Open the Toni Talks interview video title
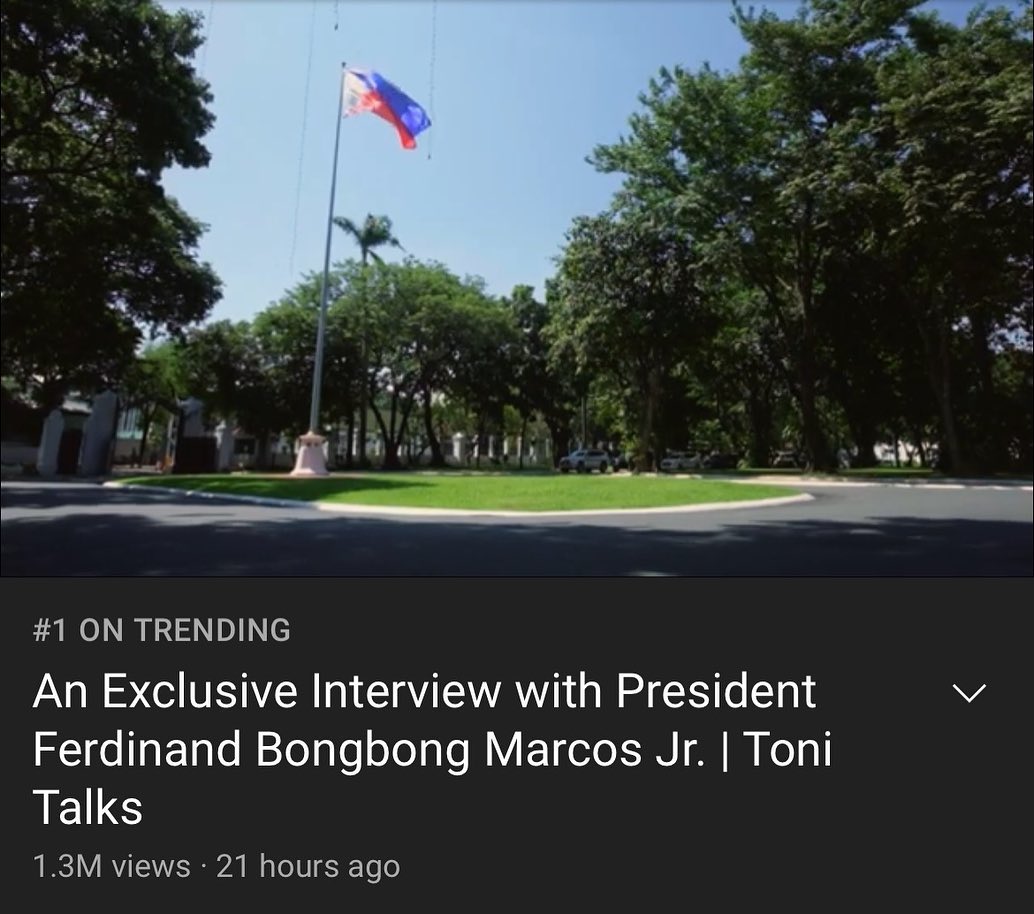Image resolution: width=1034 pixels, height=914 pixels. pyautogui.click(x=433, y=749)
